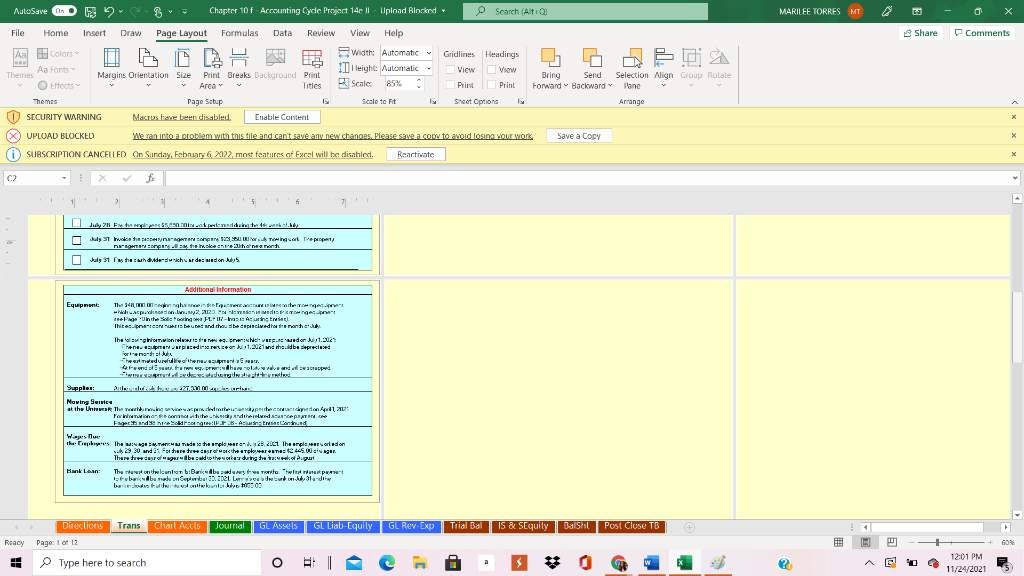Switch to the Formulas ribbon tab
The height and width of the screenshot is (576, 1024).
coord(241,32)
